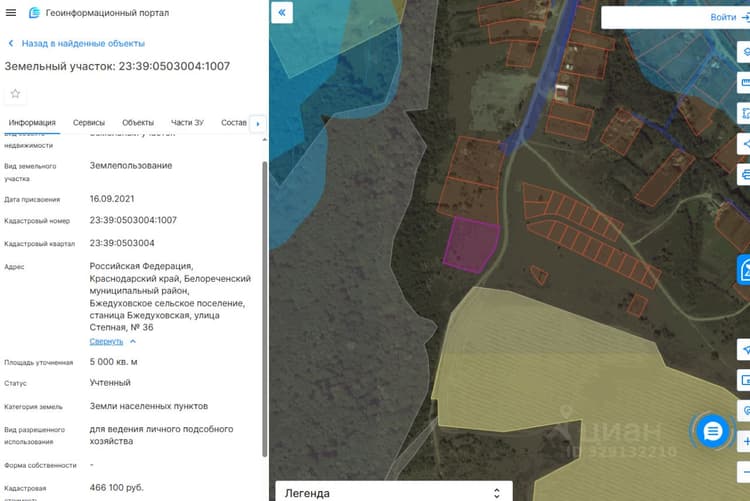Image resolution: width=750 pixels, height=501 pixels.
Task: Open the chat message bubble button
Action: pyautogui.click(x=713, y=432)
